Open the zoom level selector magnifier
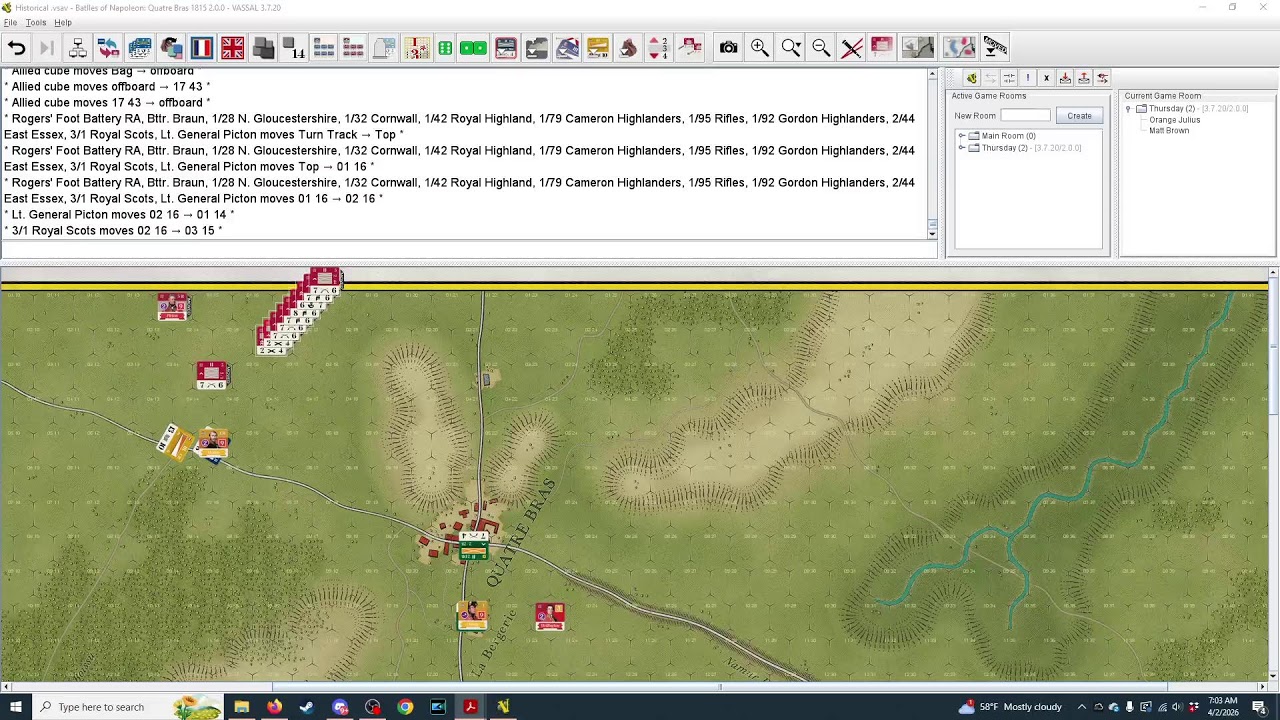 point(791,47)
